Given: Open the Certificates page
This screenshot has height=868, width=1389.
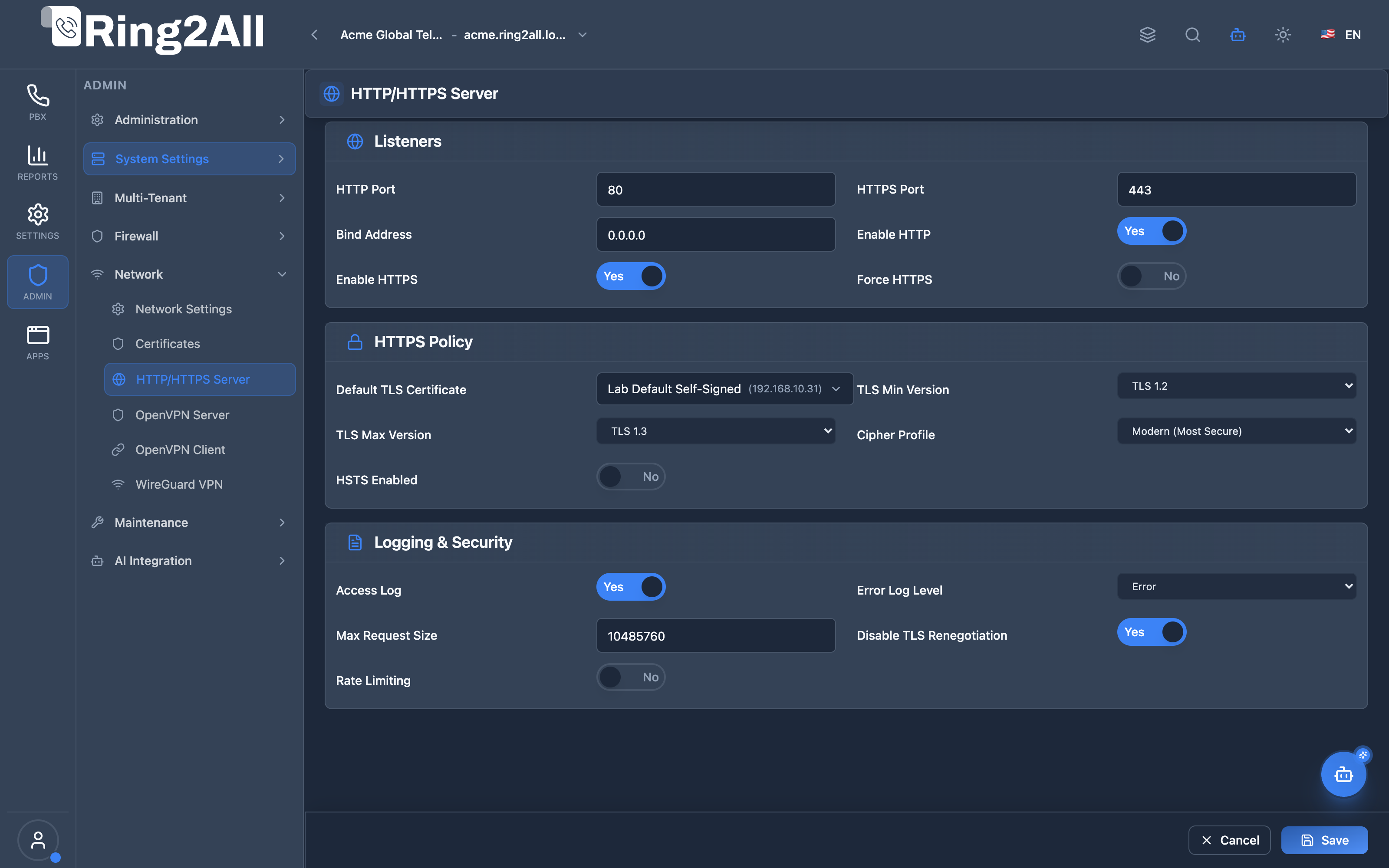Looking at the screenshot, I should click(x=200, y=344).
